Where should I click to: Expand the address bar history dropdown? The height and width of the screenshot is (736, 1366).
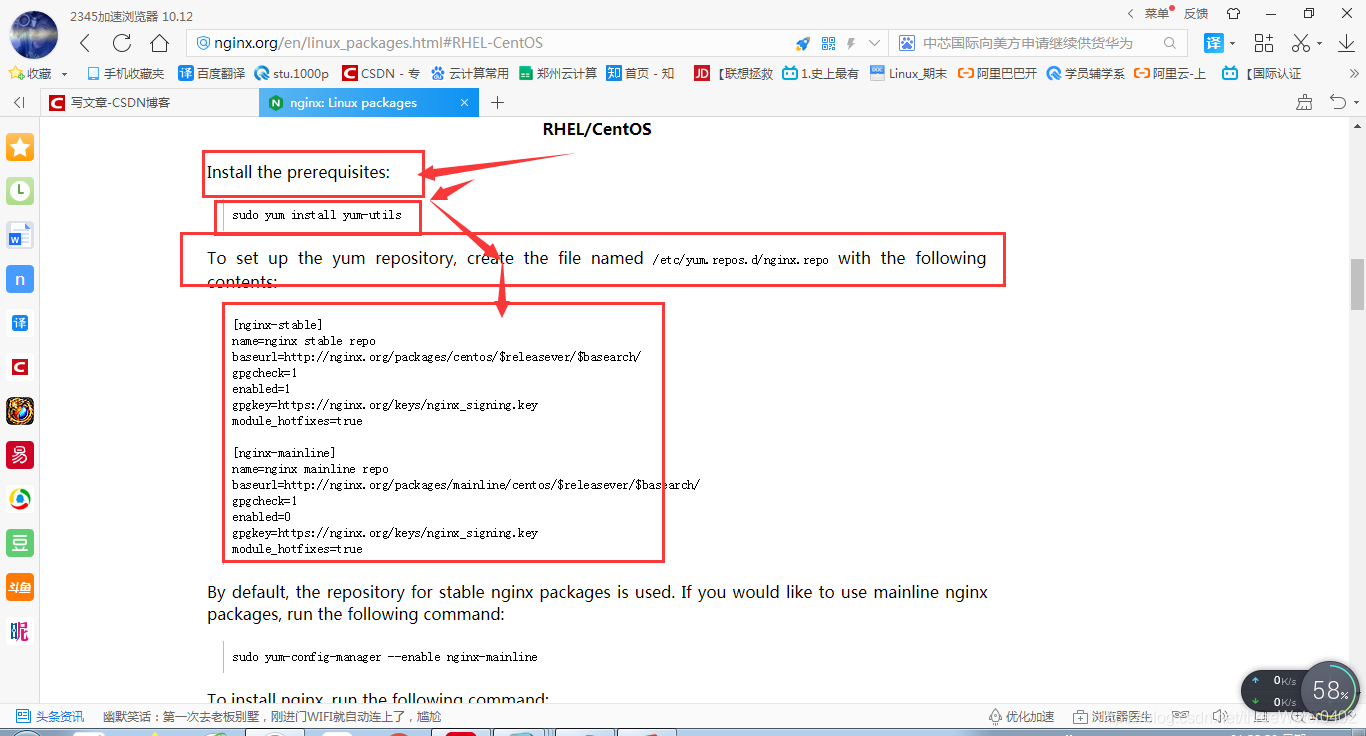pyautogui.click(x=874, y=43)
